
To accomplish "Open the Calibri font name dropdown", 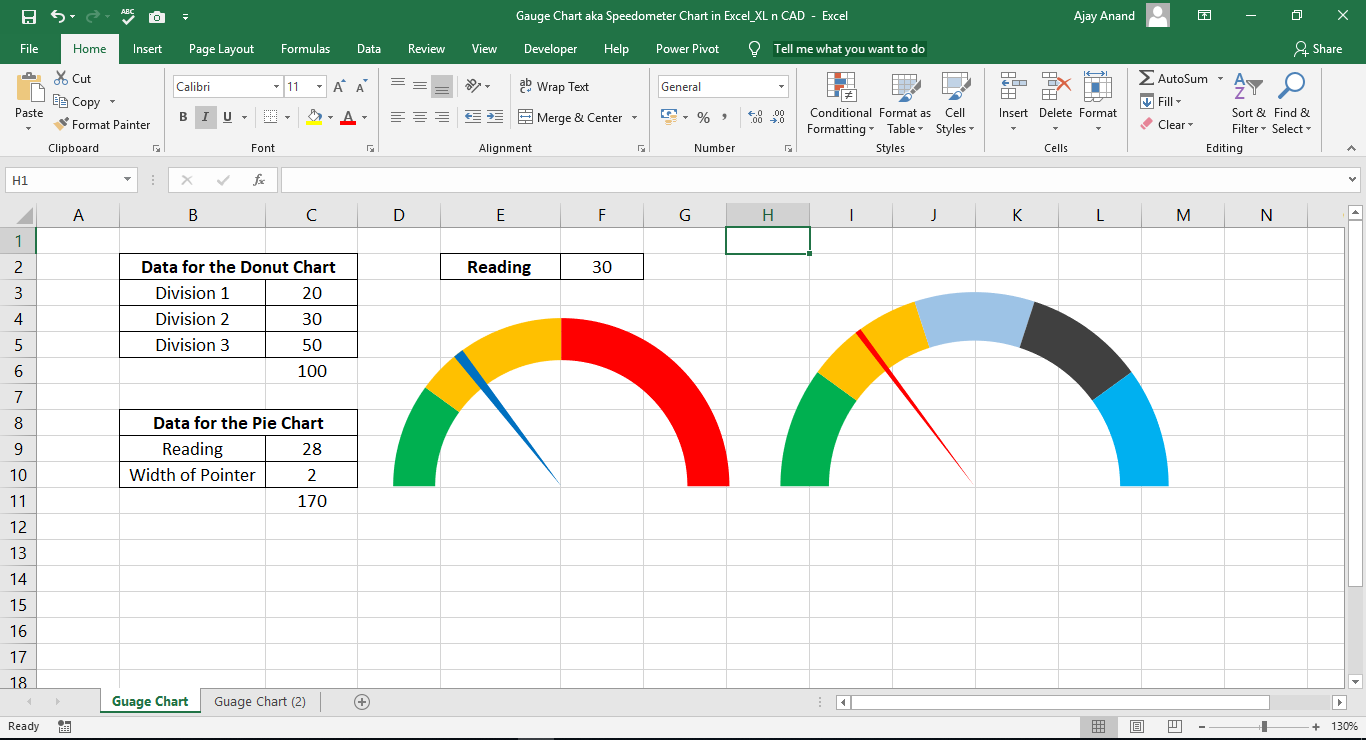I will pyautogui.click(x=276, y=87).
